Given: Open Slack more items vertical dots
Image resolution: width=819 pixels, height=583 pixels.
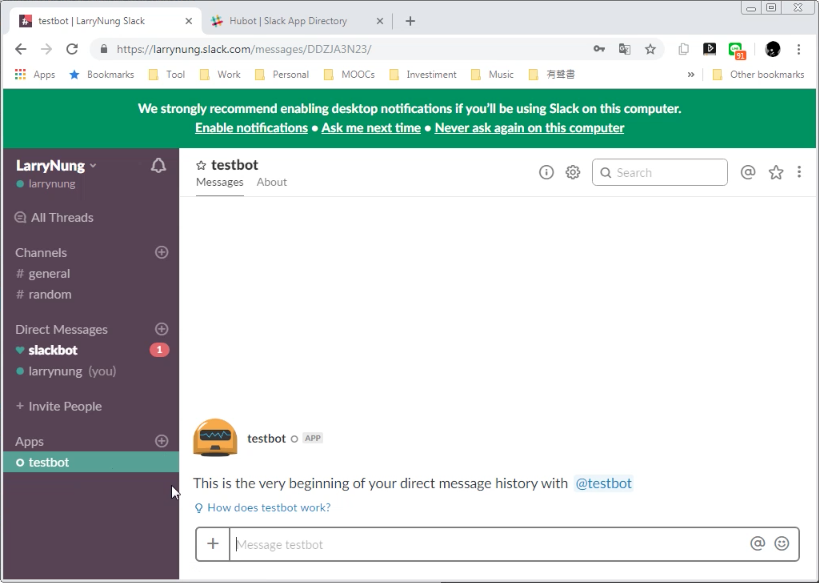Looking at the screenshot, I should pyautogui.click(x=799, y=172).
